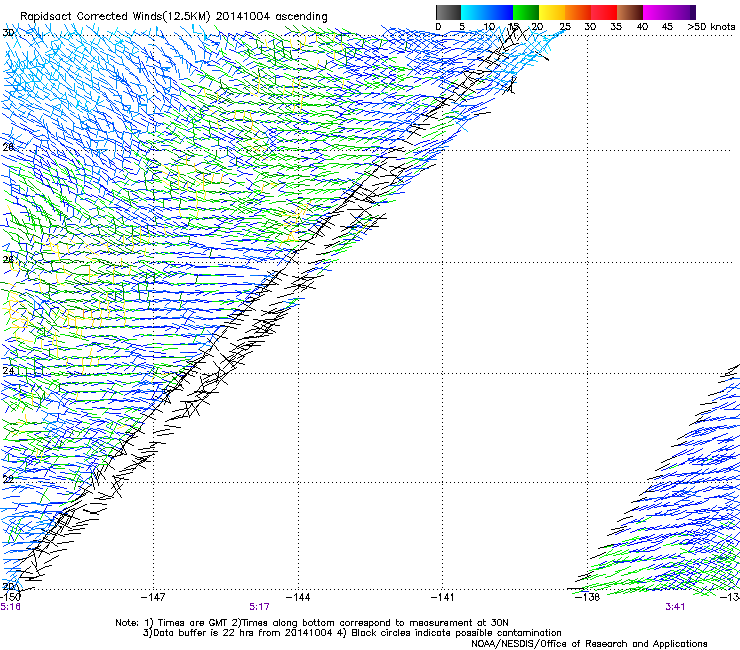Click the purple '3:41' pass time
740x650 pixels.
675,607
